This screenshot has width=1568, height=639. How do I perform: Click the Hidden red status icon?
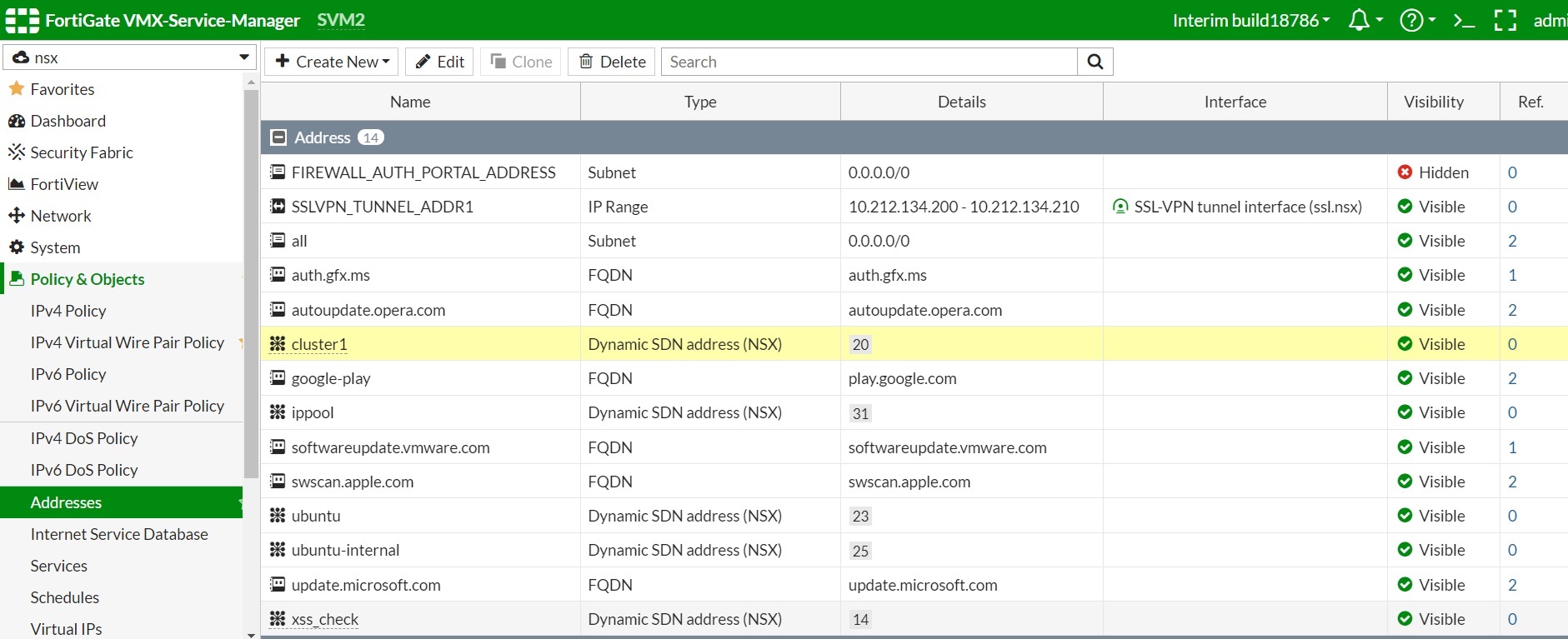click(1405, 172)
